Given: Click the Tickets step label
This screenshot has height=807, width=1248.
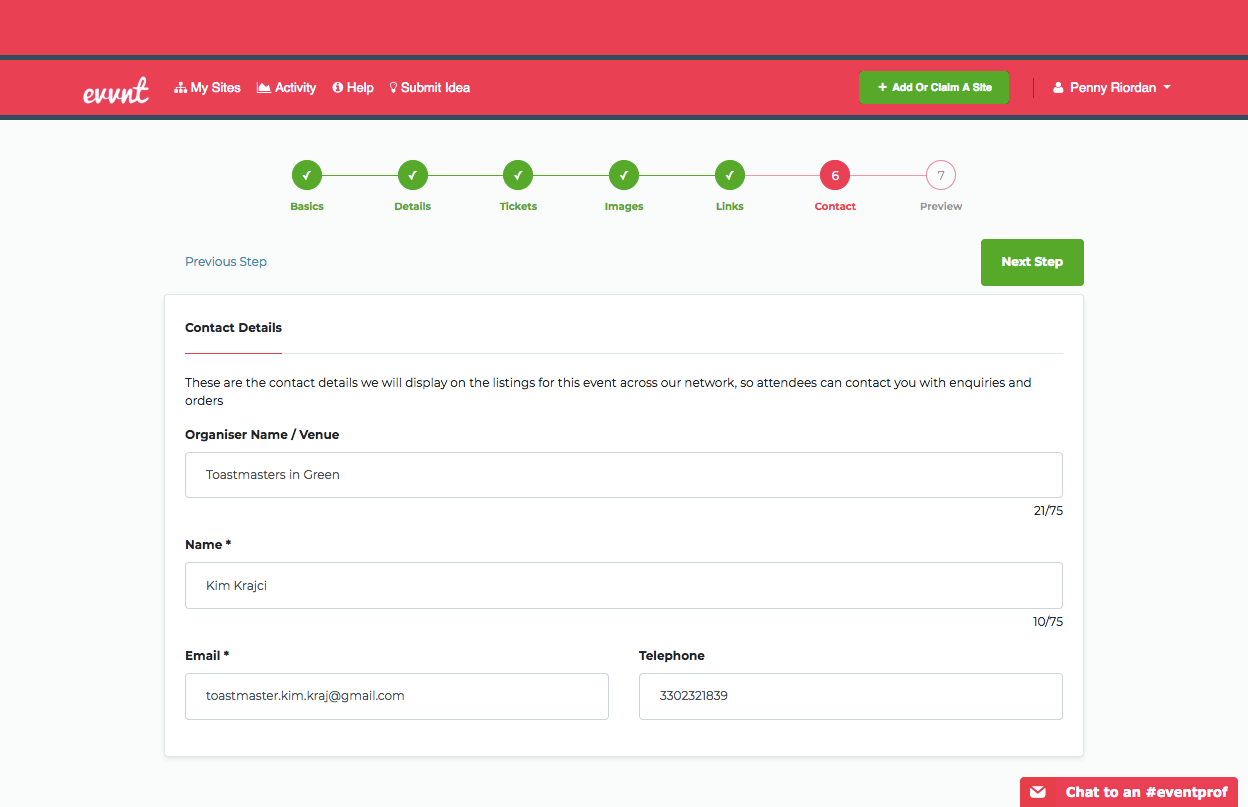Looking at the screenshot, I should pos(518,206).
